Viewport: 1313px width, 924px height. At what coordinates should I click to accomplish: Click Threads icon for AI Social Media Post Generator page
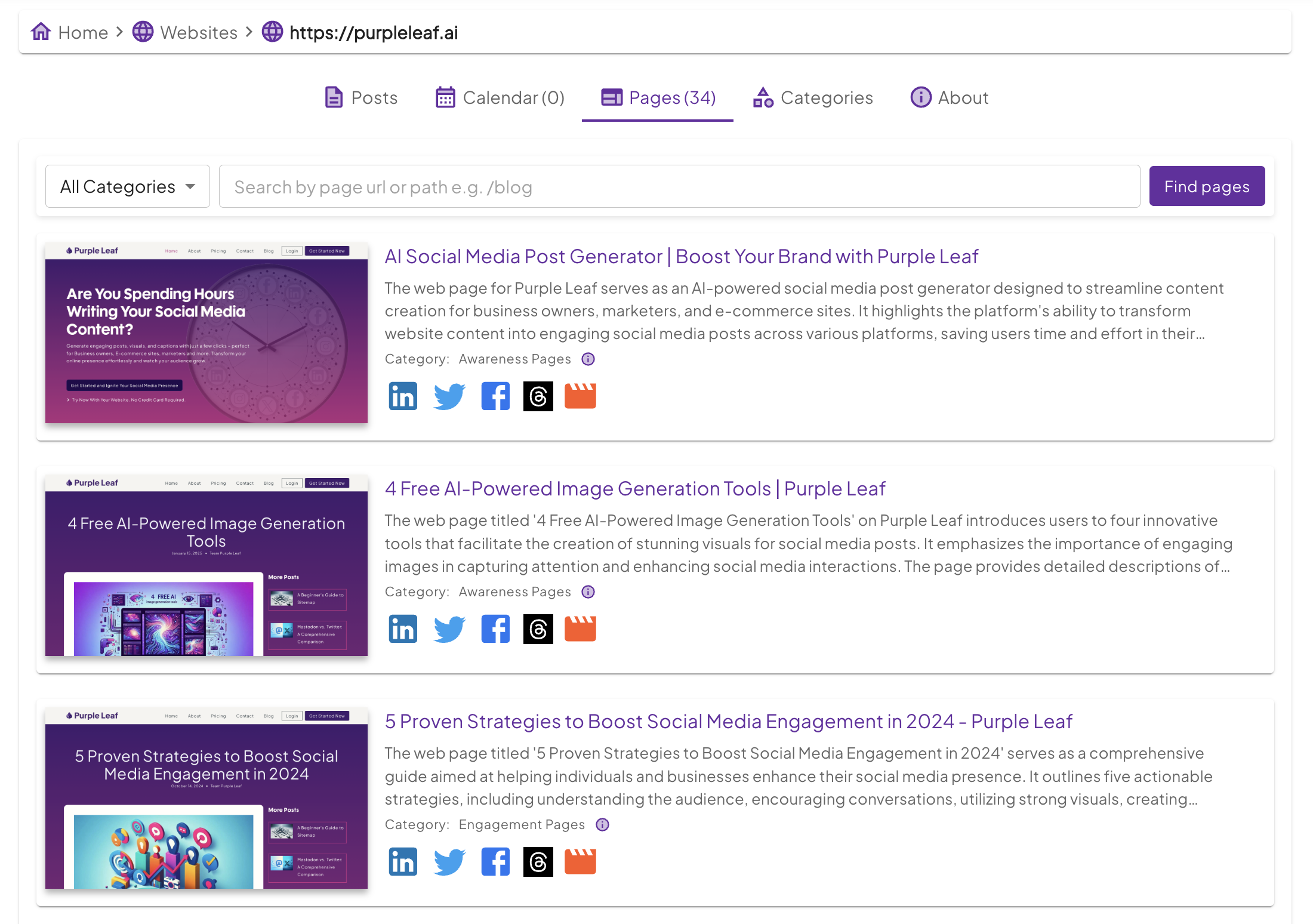pyautogui.click(x=538, y=396)
